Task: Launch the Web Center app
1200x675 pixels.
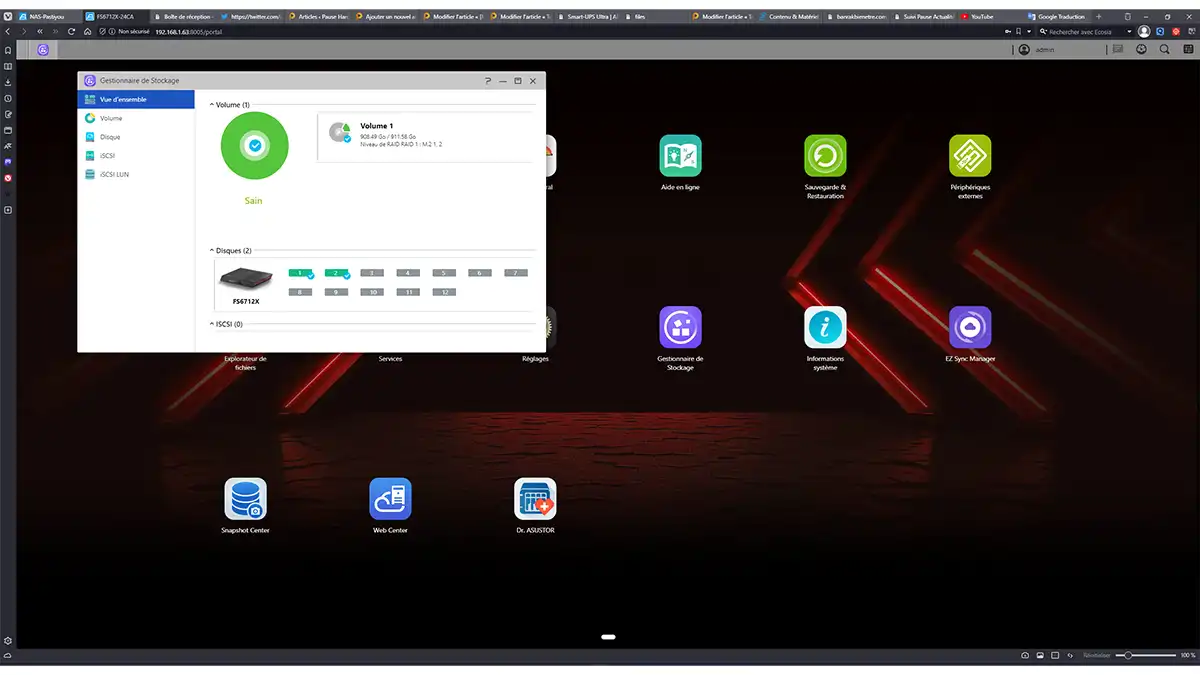Action: [390, 497]
